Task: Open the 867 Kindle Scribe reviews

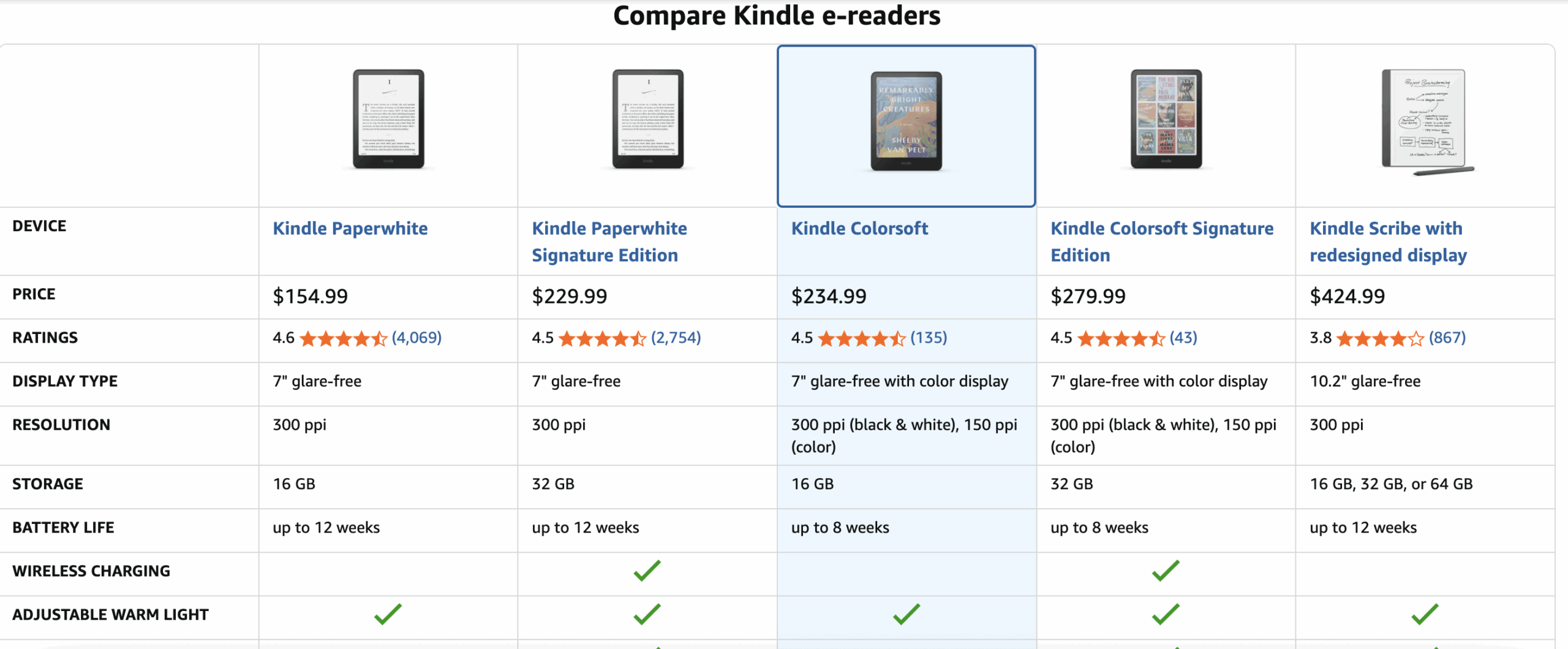Action: [1447, 338]
